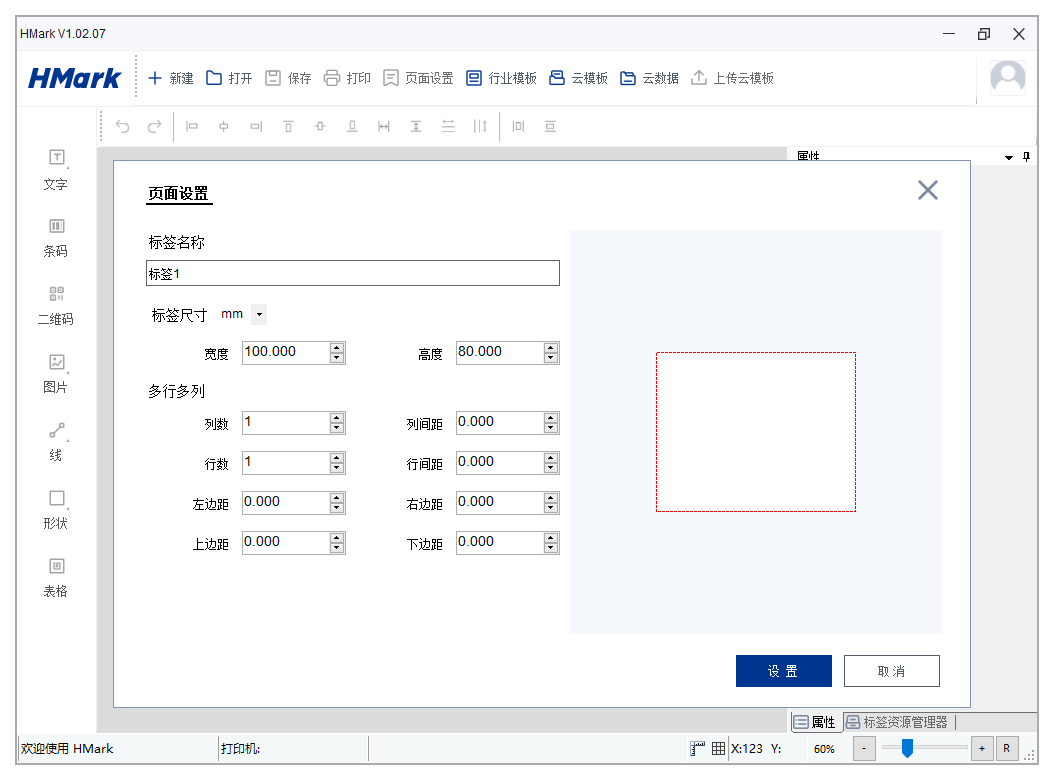Screen dimensions: 1055x781
Task: Select the 线 line tool
Action: 57,442
